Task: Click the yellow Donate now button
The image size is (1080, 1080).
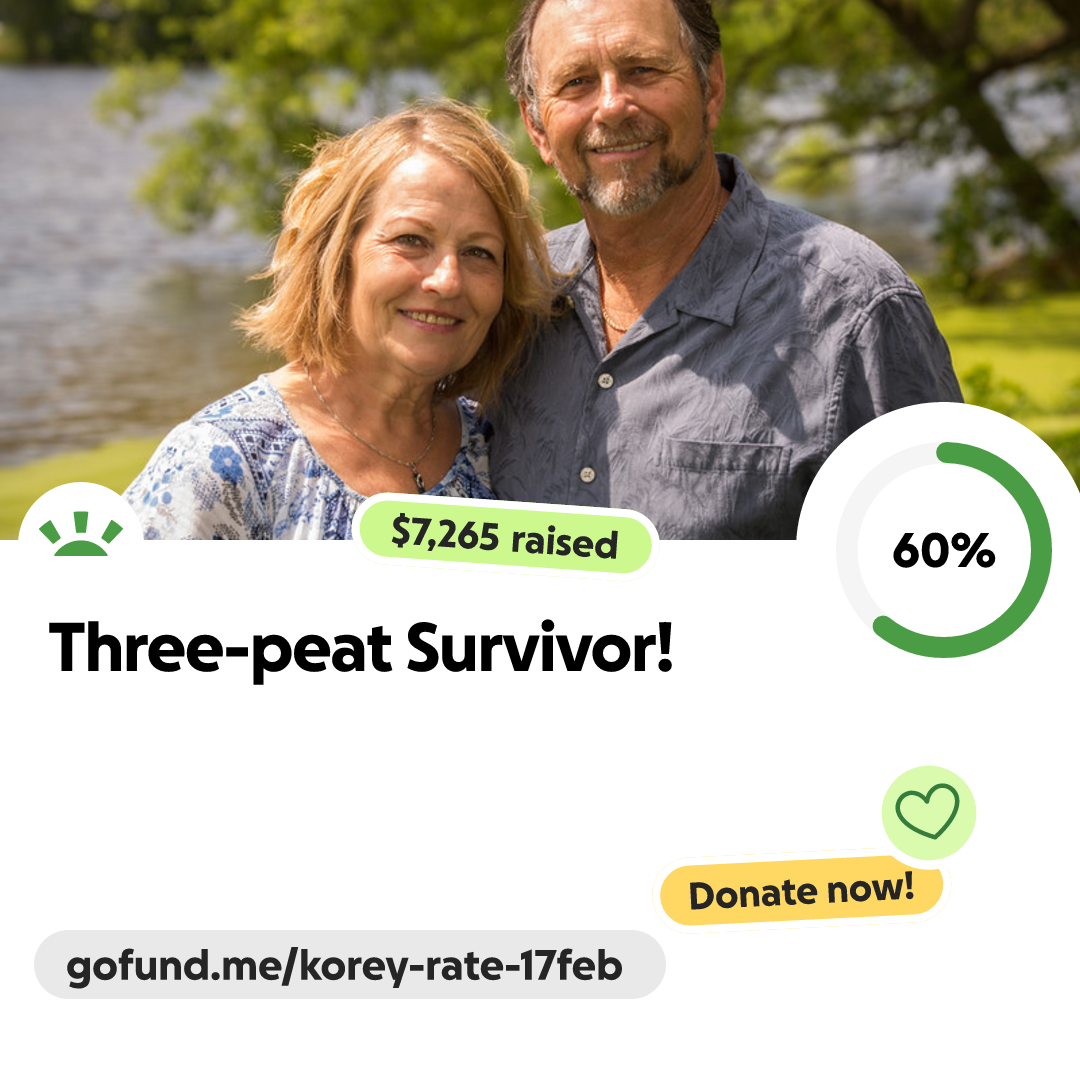Action: point(801,892)
